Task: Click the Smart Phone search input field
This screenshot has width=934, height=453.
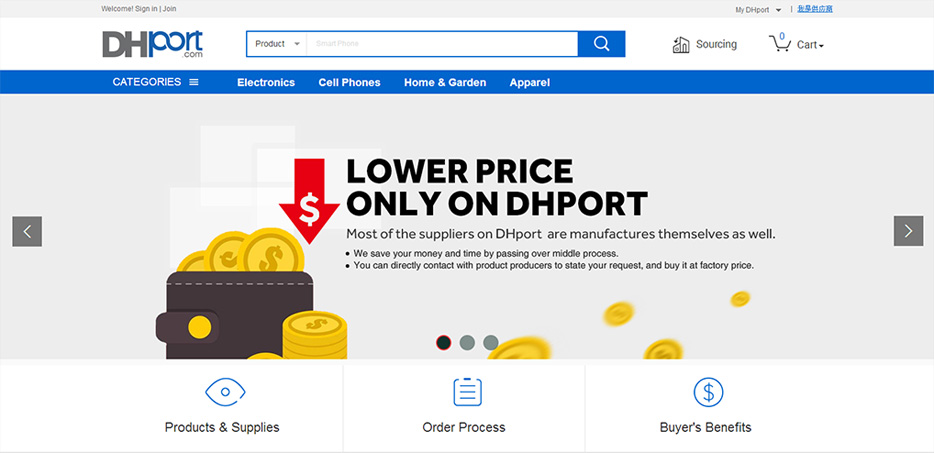Action: point(442,44)
